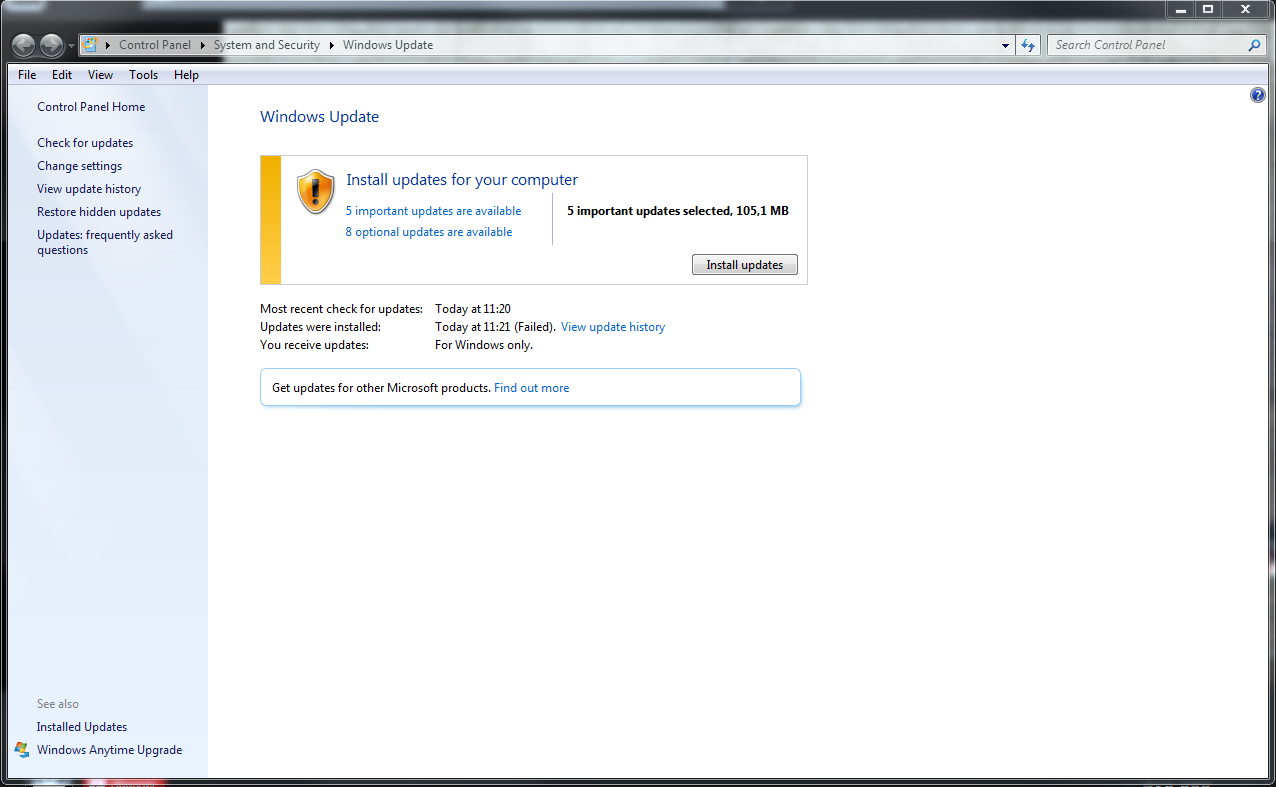This screenshot has width=1276, height=787.
Task: Expand the arrow after System and Security
Action: pos(332,45)
